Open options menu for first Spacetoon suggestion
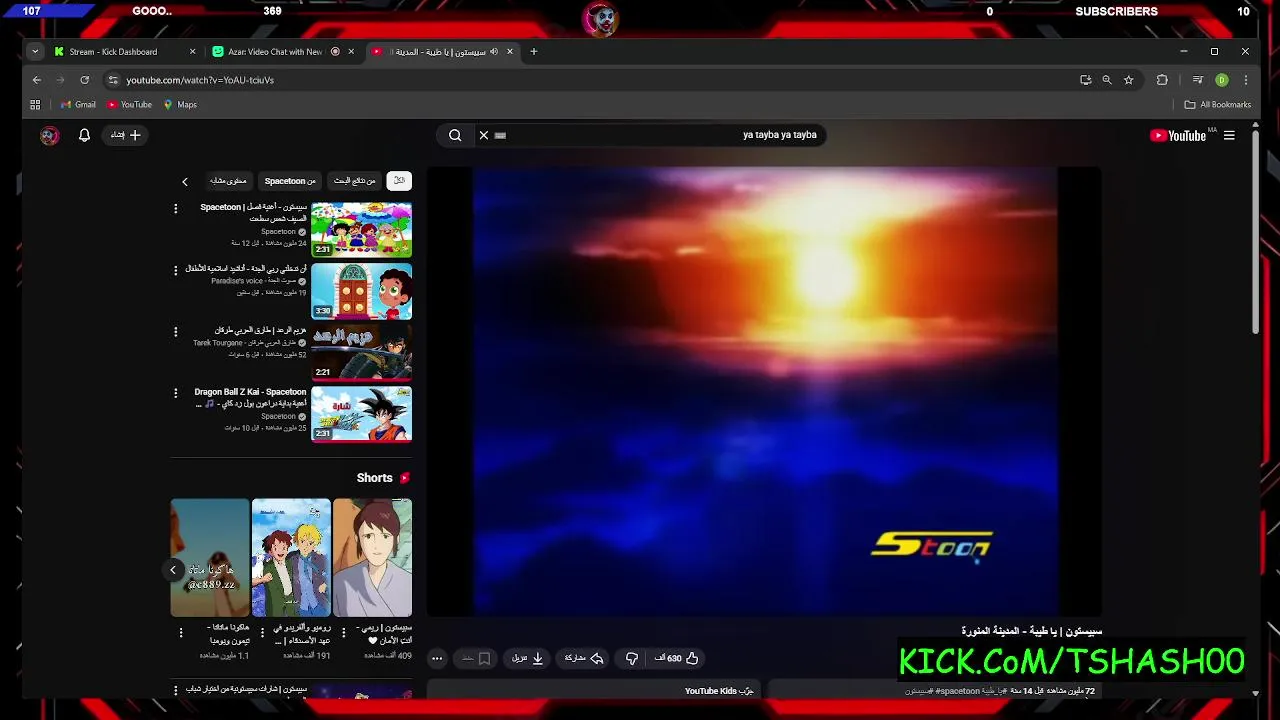 pyautogui.click(x=176, y=209)
